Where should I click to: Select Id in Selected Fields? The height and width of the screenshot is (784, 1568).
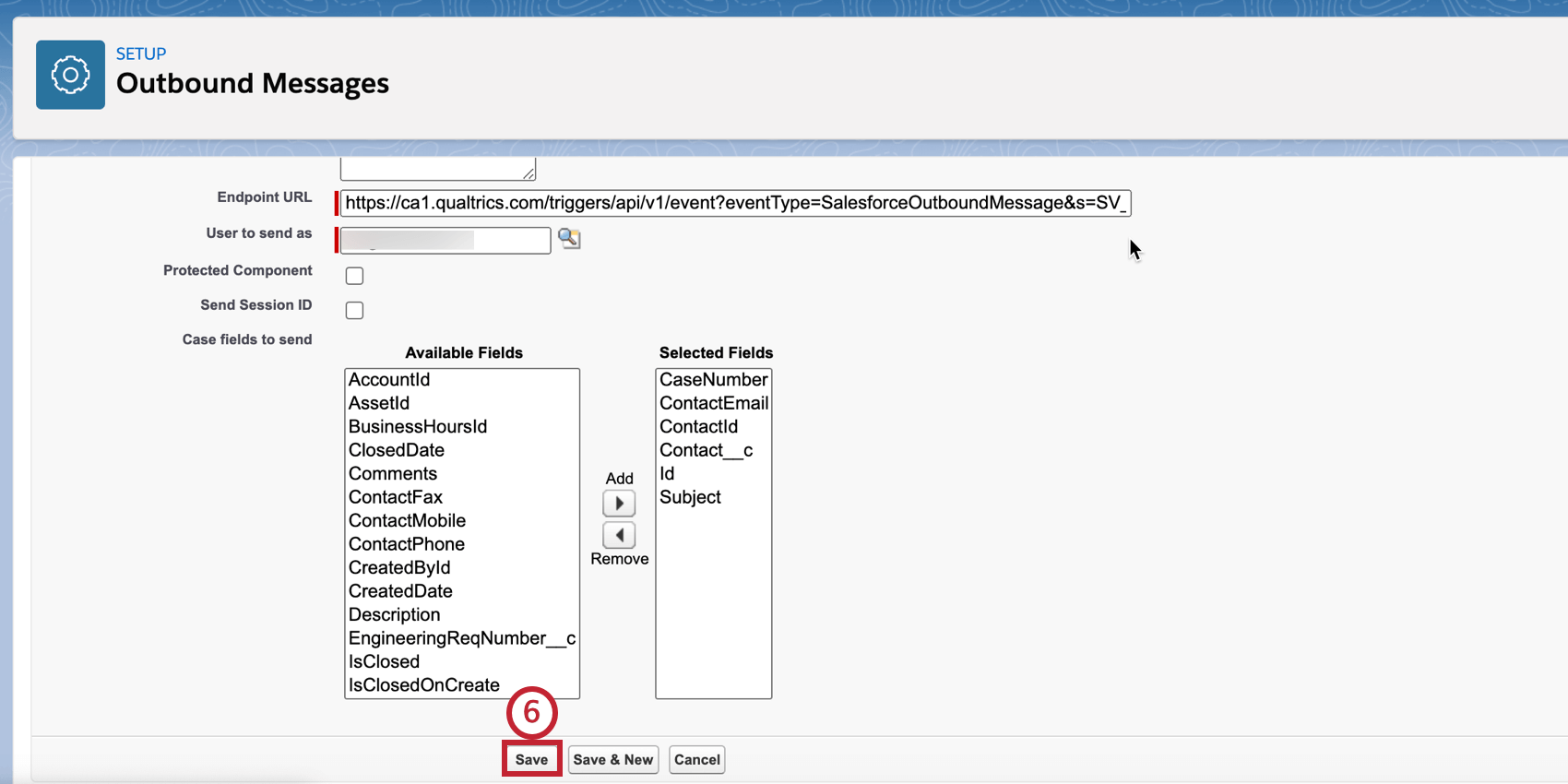[x=714, y=474]
